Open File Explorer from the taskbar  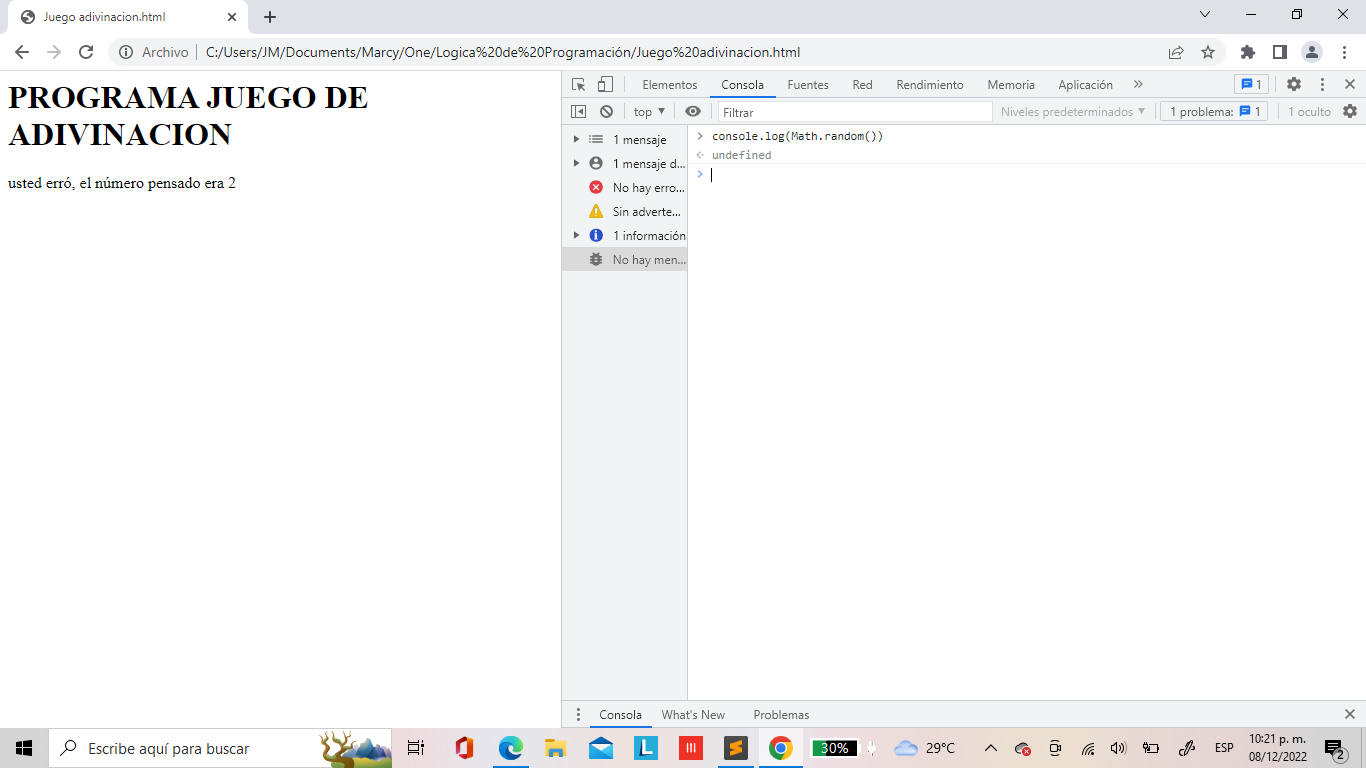(556, 748)
